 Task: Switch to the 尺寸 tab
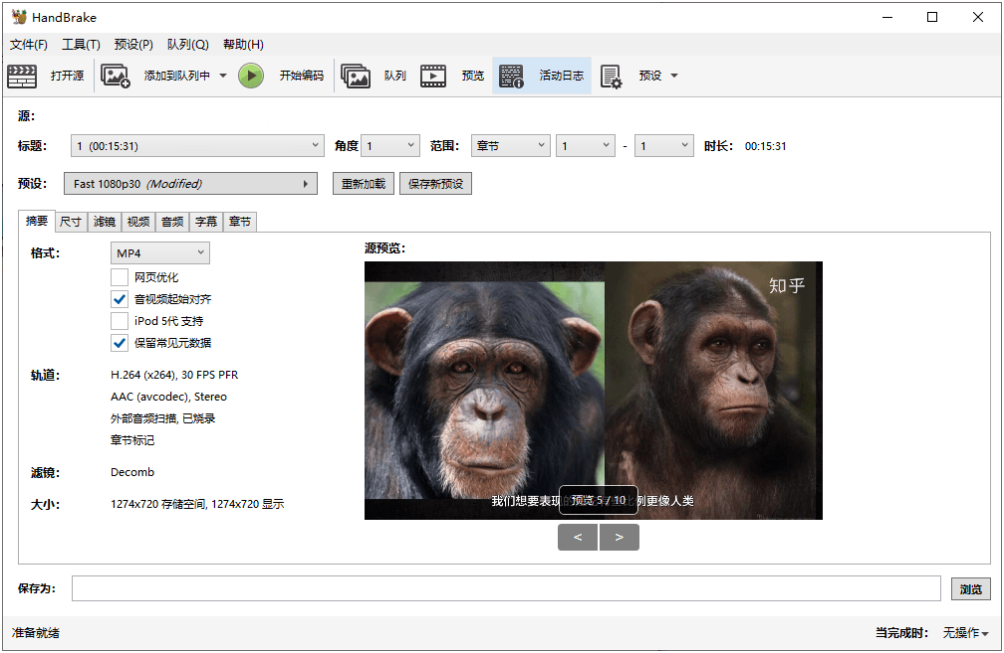click(70, 222)
